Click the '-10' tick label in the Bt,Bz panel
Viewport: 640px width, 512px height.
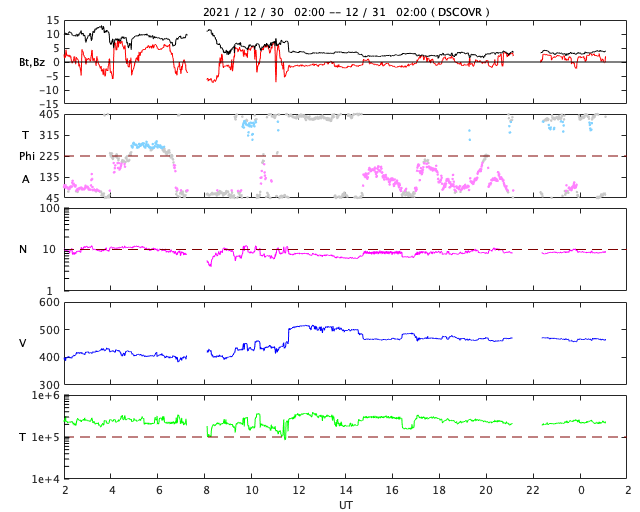(x=49, y=90)
